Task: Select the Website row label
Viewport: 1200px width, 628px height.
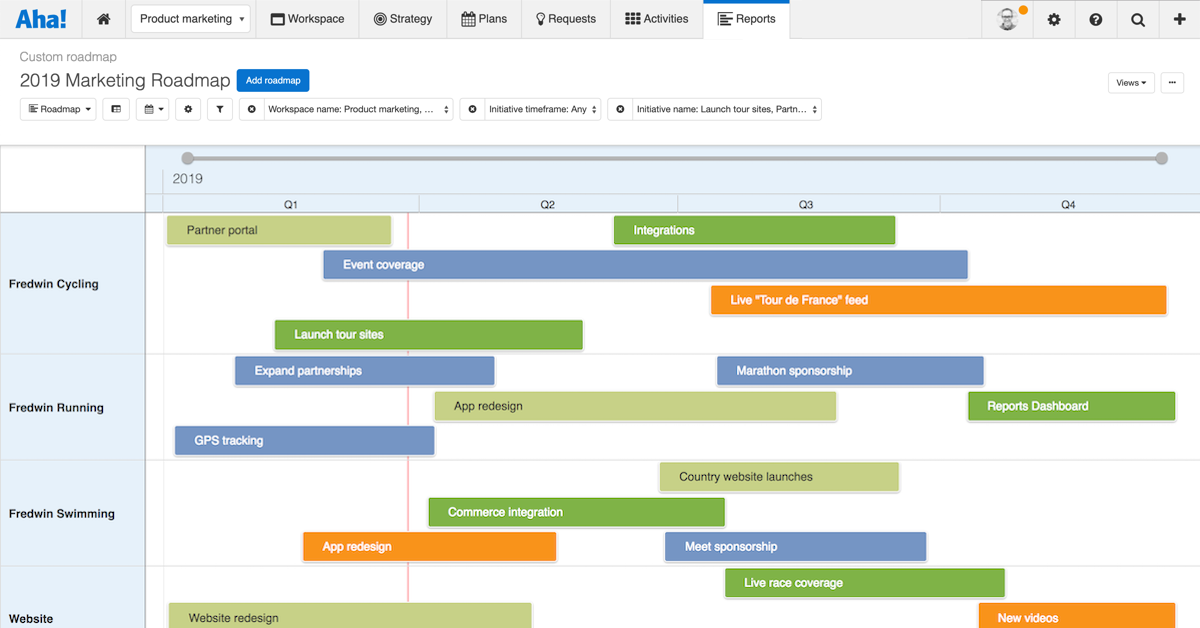Action: (x=31, y=619)
